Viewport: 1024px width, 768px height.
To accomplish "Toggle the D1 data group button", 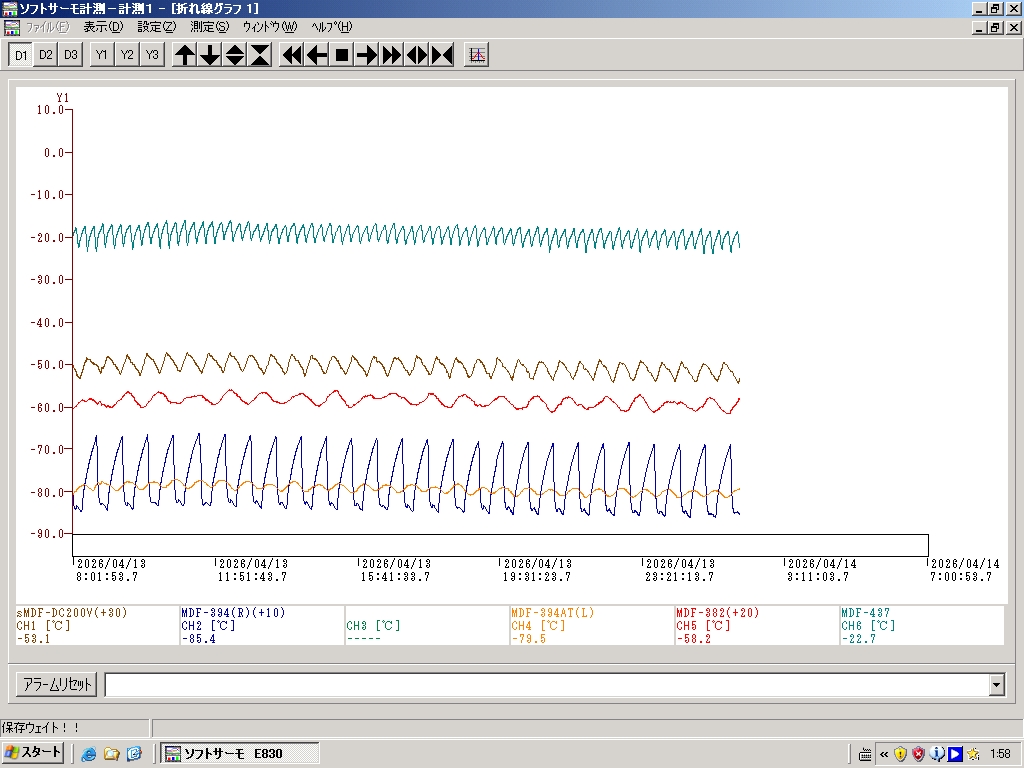I will [x=21, y=55].
